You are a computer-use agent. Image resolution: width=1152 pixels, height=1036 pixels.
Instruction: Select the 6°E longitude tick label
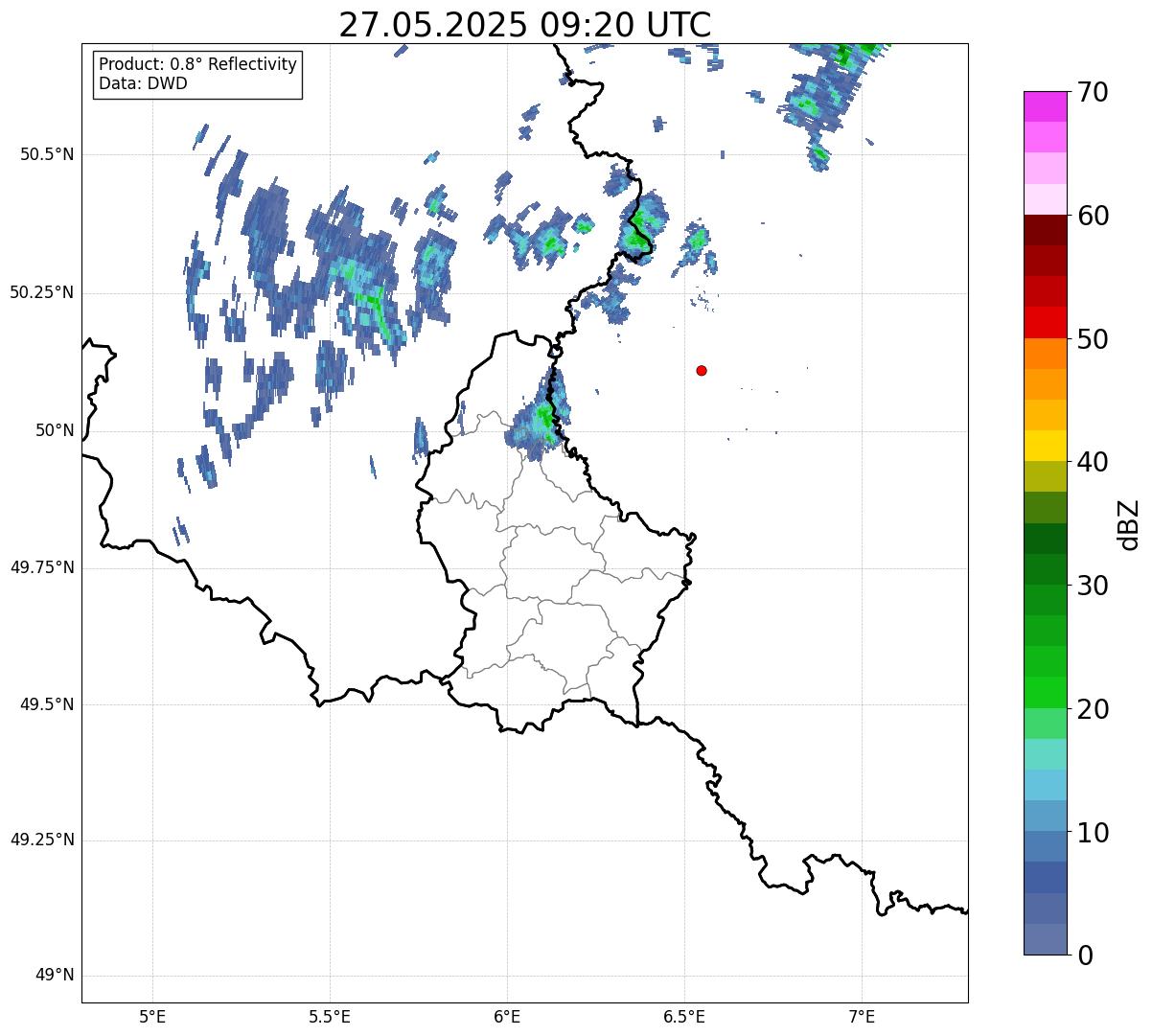pos(507,1016)
